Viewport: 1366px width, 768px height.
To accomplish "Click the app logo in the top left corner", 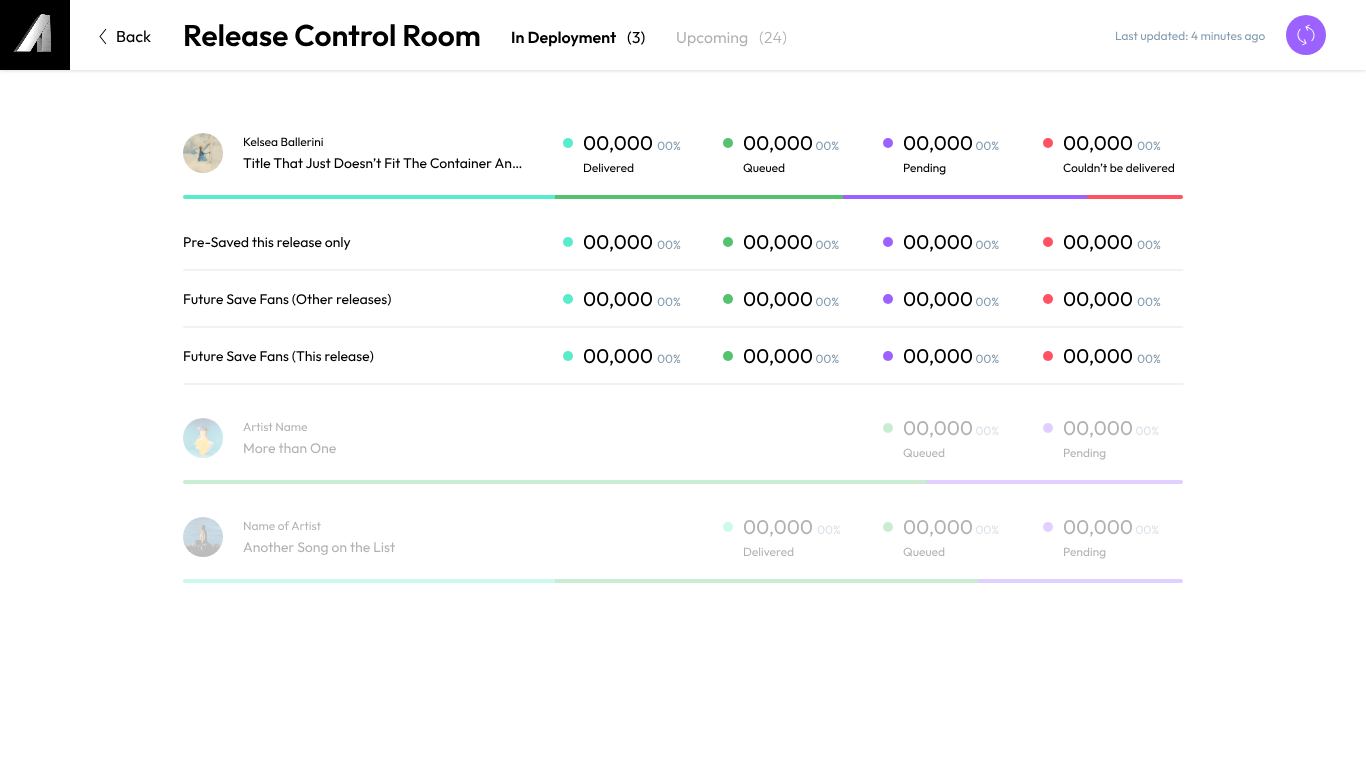I will pyautogui.click(x=35, y=34).
